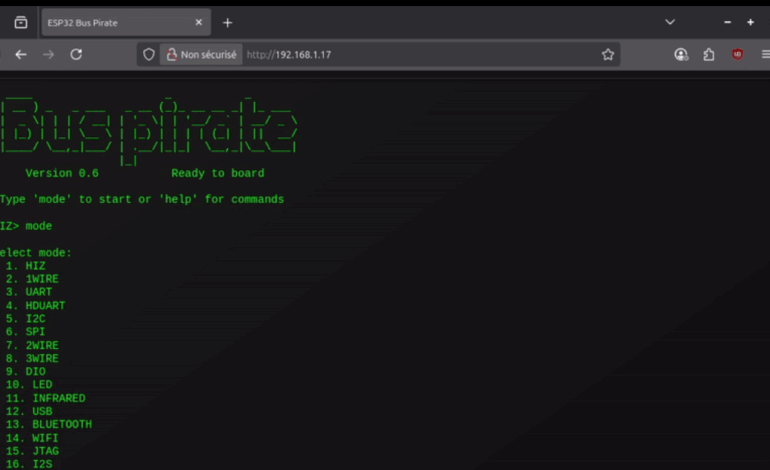Open a new tab with the plus button
This screenshot has height=470, width=770.
pos(227,23)
